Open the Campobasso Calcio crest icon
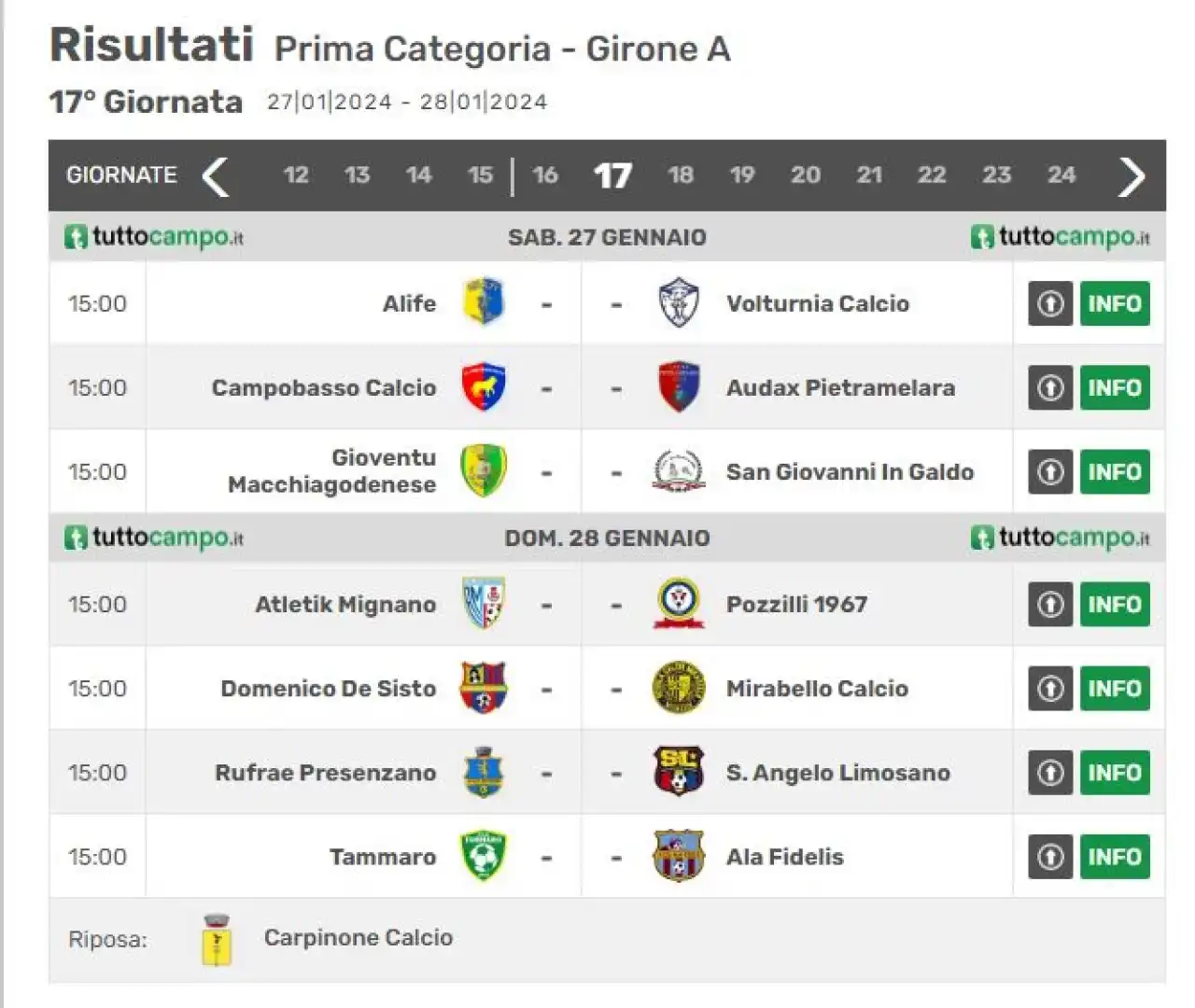Image resolution: width=1195 pixels, height=1008 pixels. 484,387
